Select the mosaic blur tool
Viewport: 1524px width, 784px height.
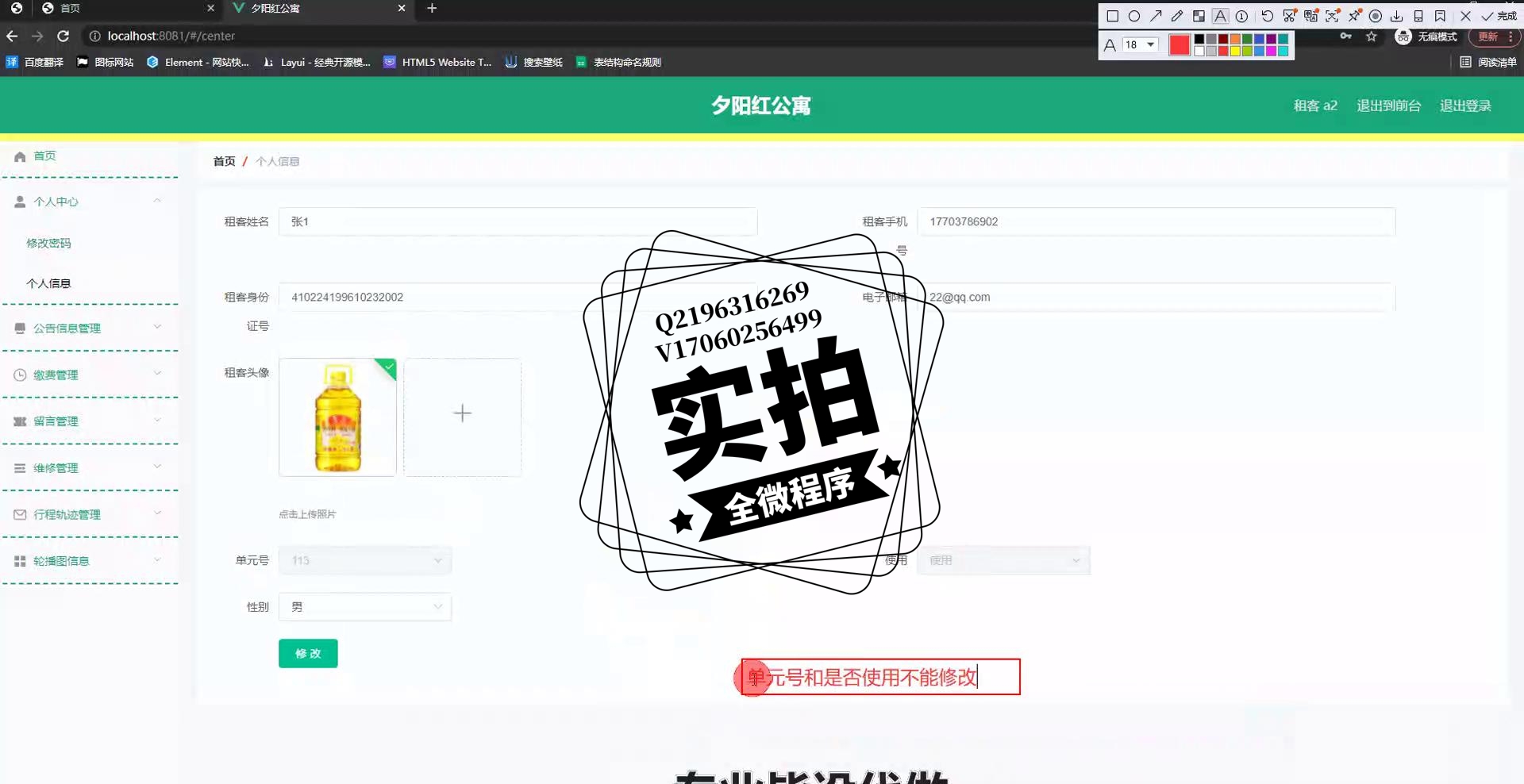(x=1199, y=16)
